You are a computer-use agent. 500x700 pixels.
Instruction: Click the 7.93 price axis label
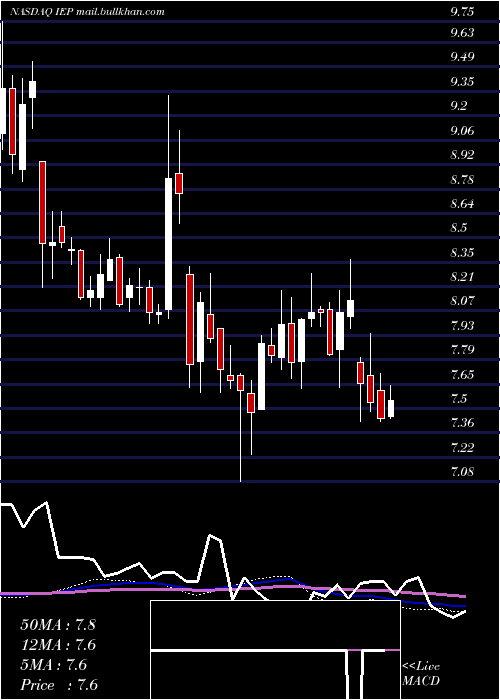pos(462,325)
